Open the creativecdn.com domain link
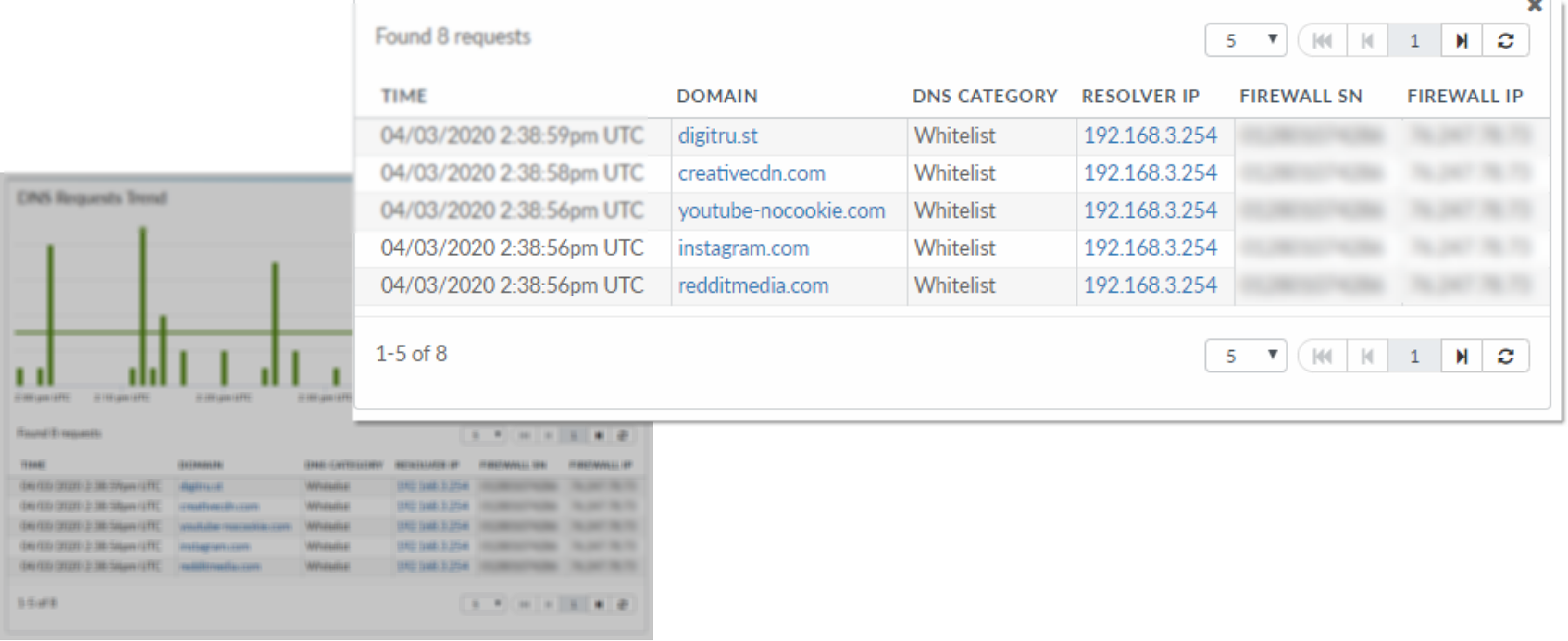Image resolution: width=1568 pixels, height=641 pixels. tap(751, 173)
